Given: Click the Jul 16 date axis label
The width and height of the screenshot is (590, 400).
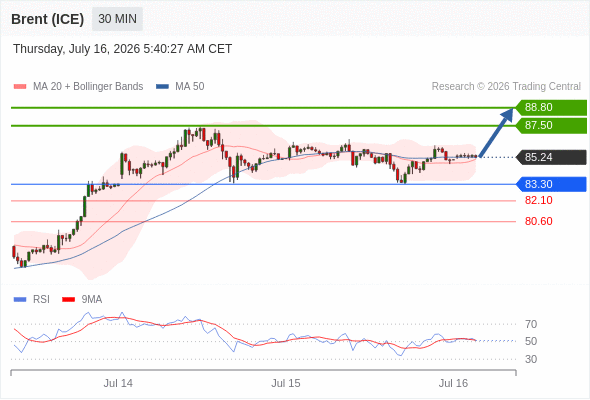Looking at the screenshot, I should (453, 383).
